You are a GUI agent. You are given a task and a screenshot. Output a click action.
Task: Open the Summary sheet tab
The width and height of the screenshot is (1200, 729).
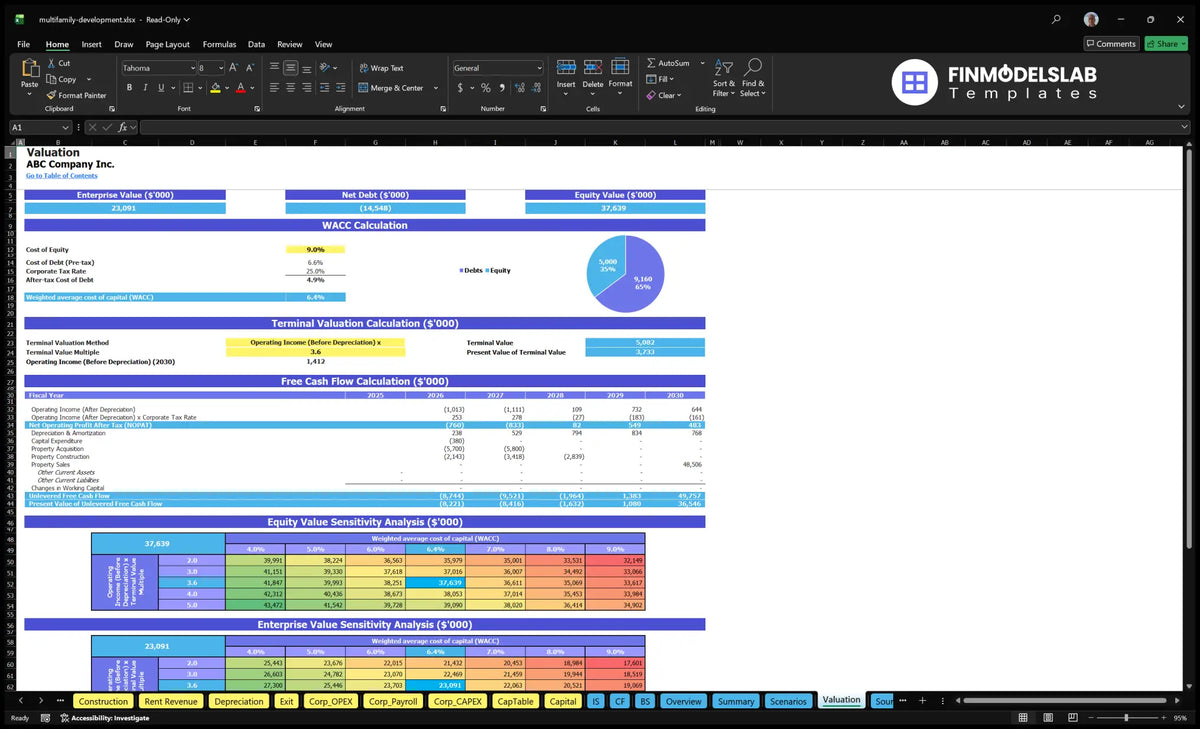point(736,701)
